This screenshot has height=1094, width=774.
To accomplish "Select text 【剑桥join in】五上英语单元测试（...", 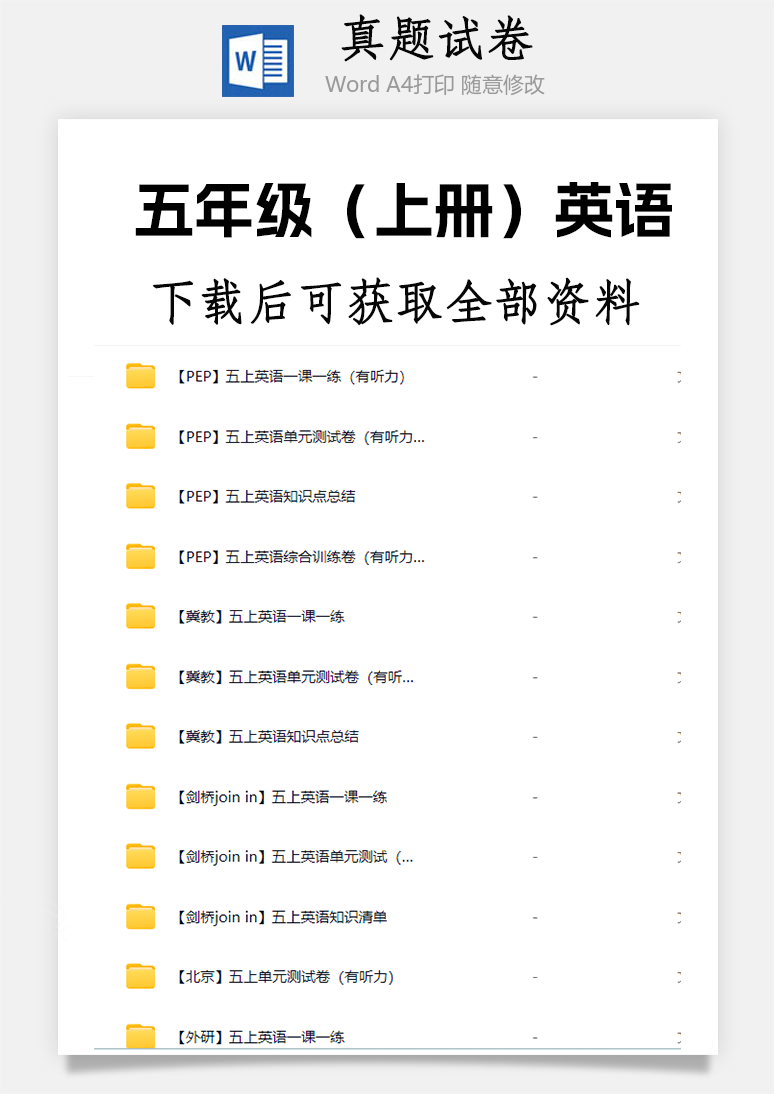I will click(294, 857).
